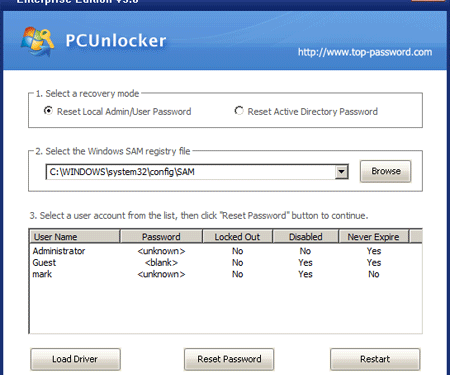The height and width of the screenshot is (375, 450).
Task: Click the Load Driver button
Action: tap(75, 359)
